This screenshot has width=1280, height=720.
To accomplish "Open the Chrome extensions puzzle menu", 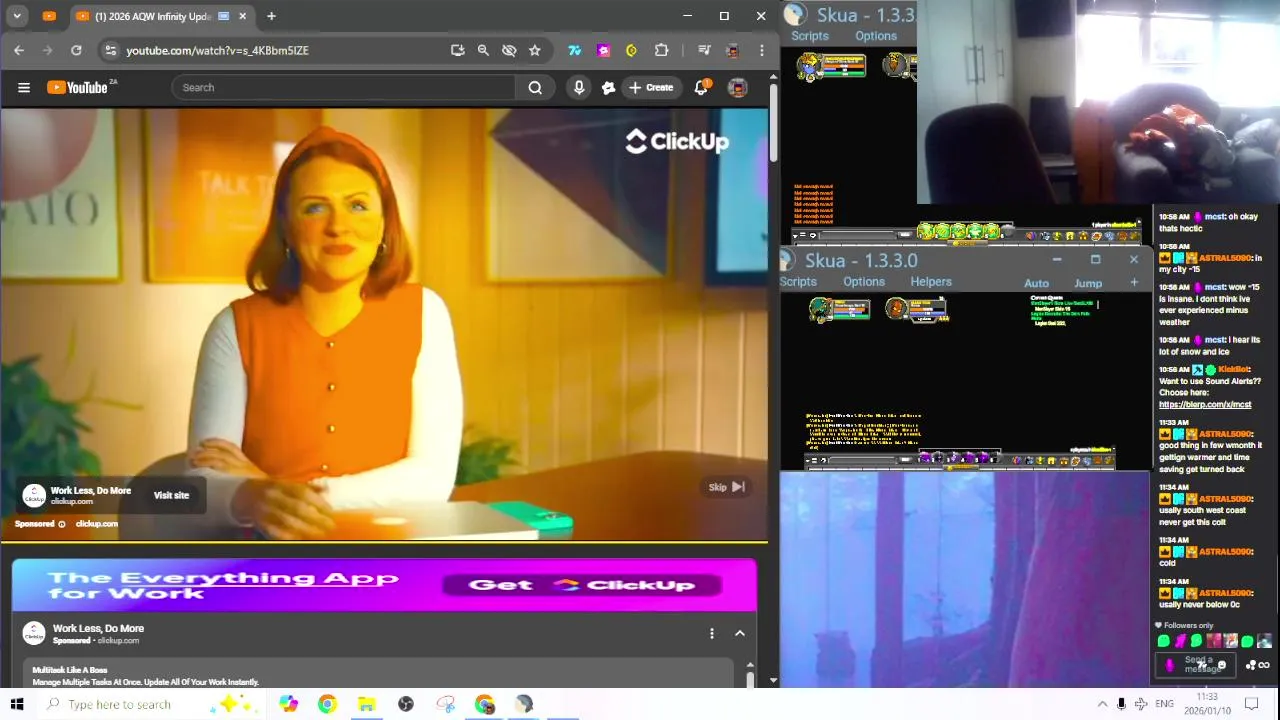I will coord(661,50).
